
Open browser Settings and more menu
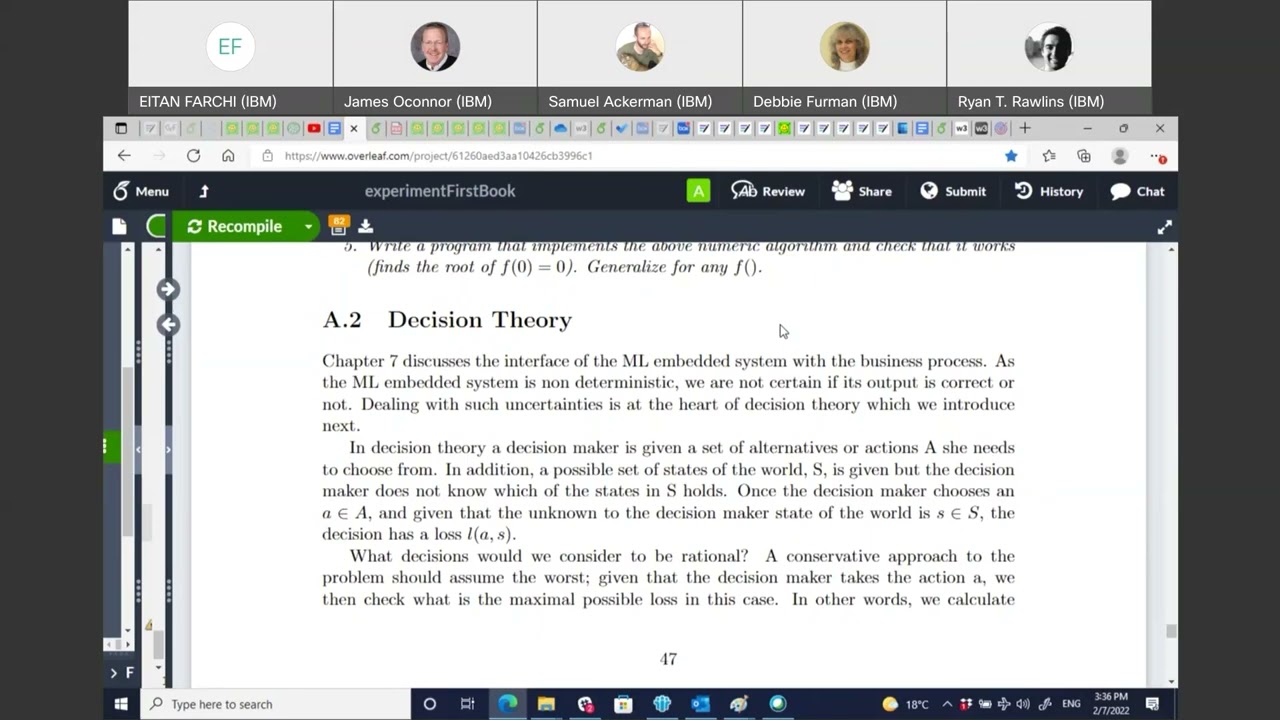point(1158,156)
